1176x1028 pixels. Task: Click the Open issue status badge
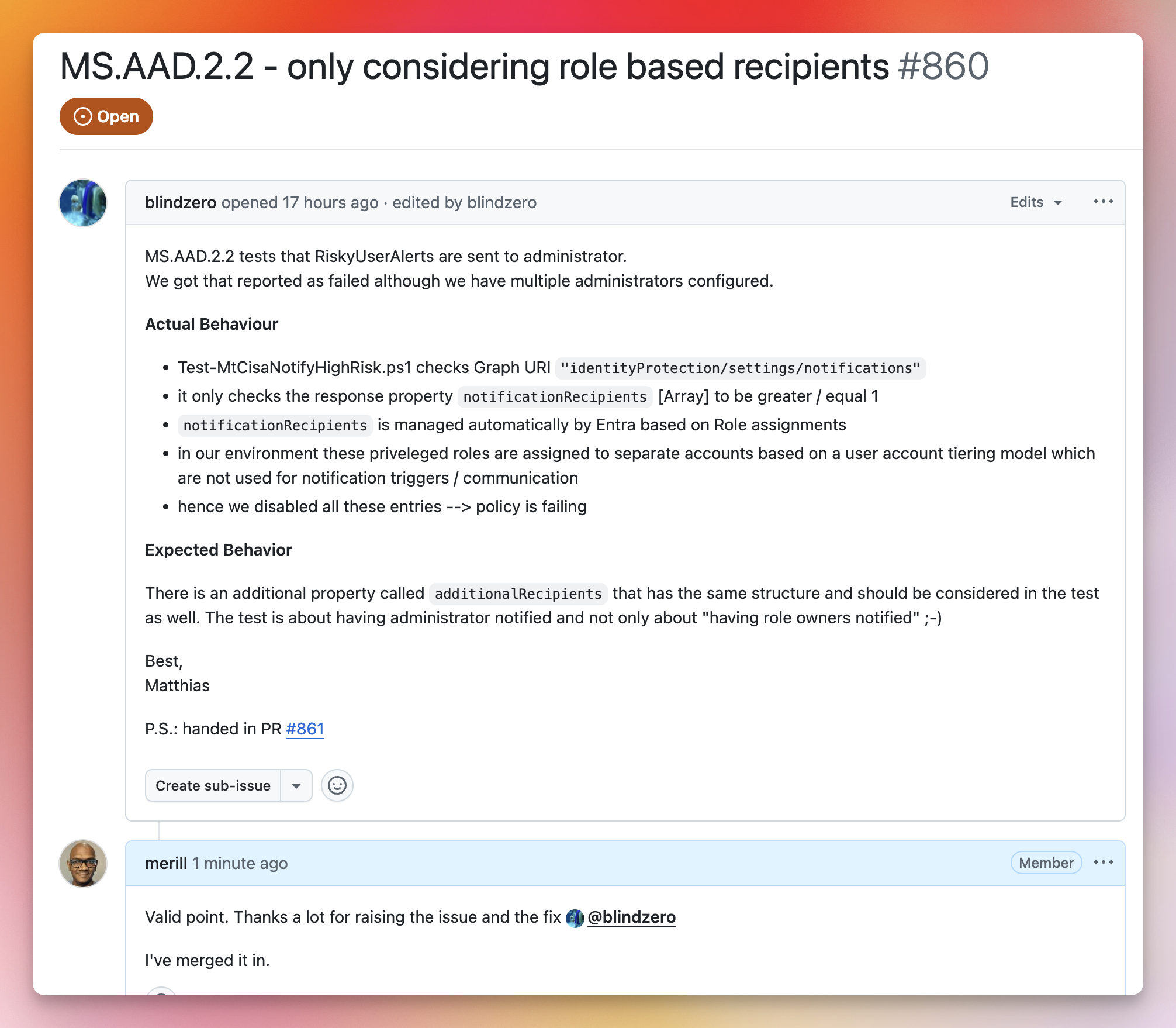(106, 116)
